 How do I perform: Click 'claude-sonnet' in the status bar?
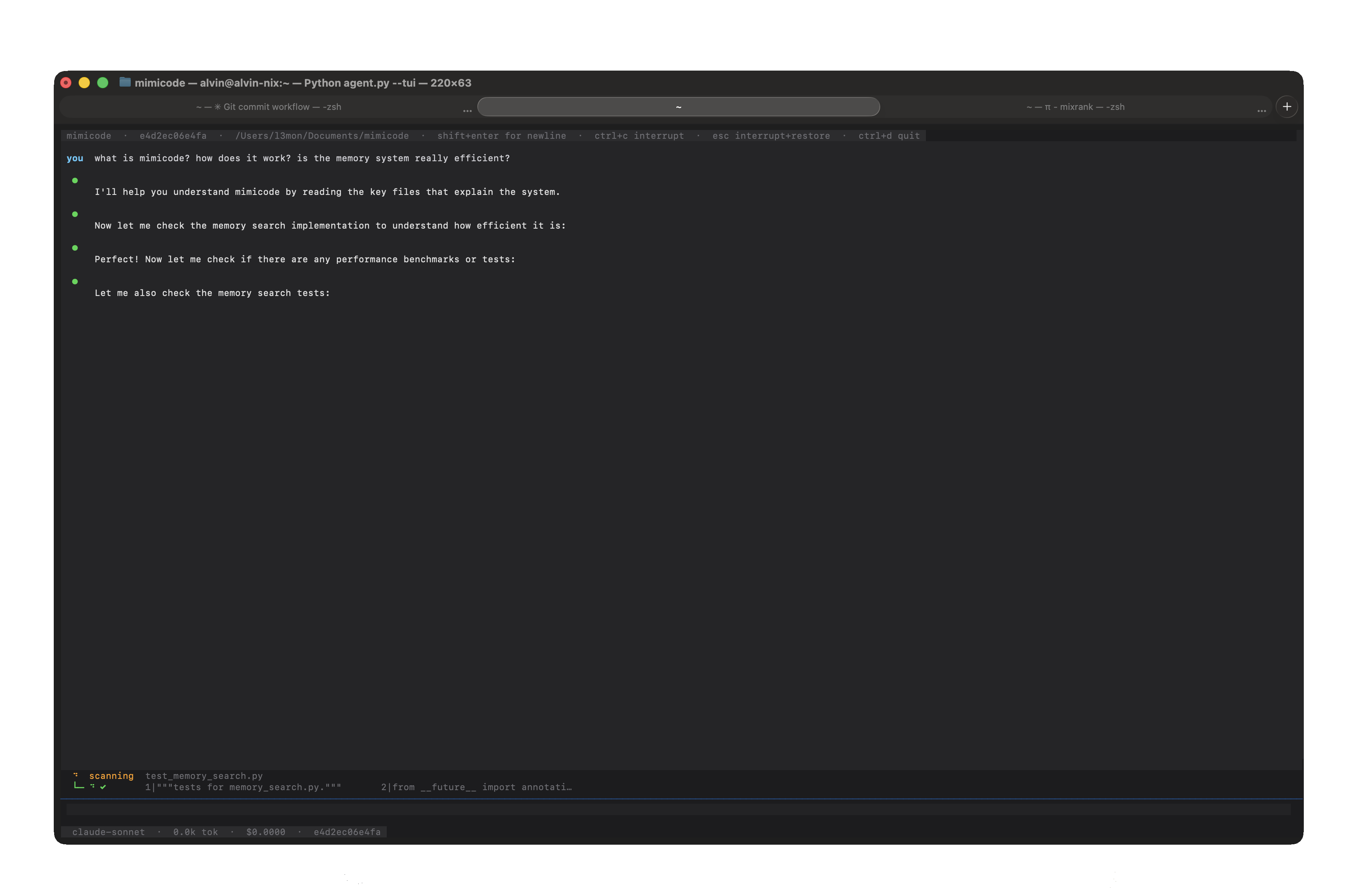point(108,831)
